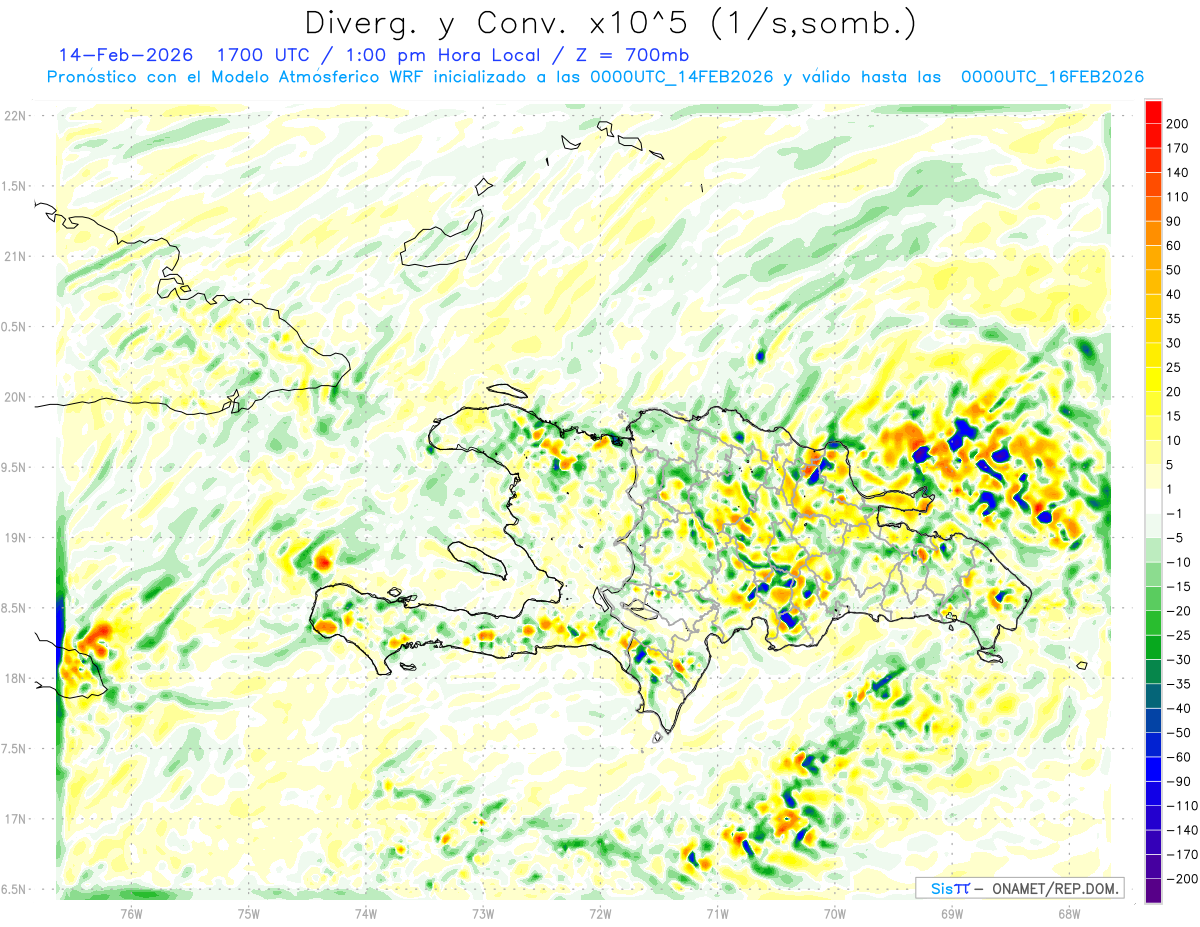1200x927 pixels.
Task: Click the 'ONAMET/REP.DOM.' credit label
Action: (x=1055, y=888)
